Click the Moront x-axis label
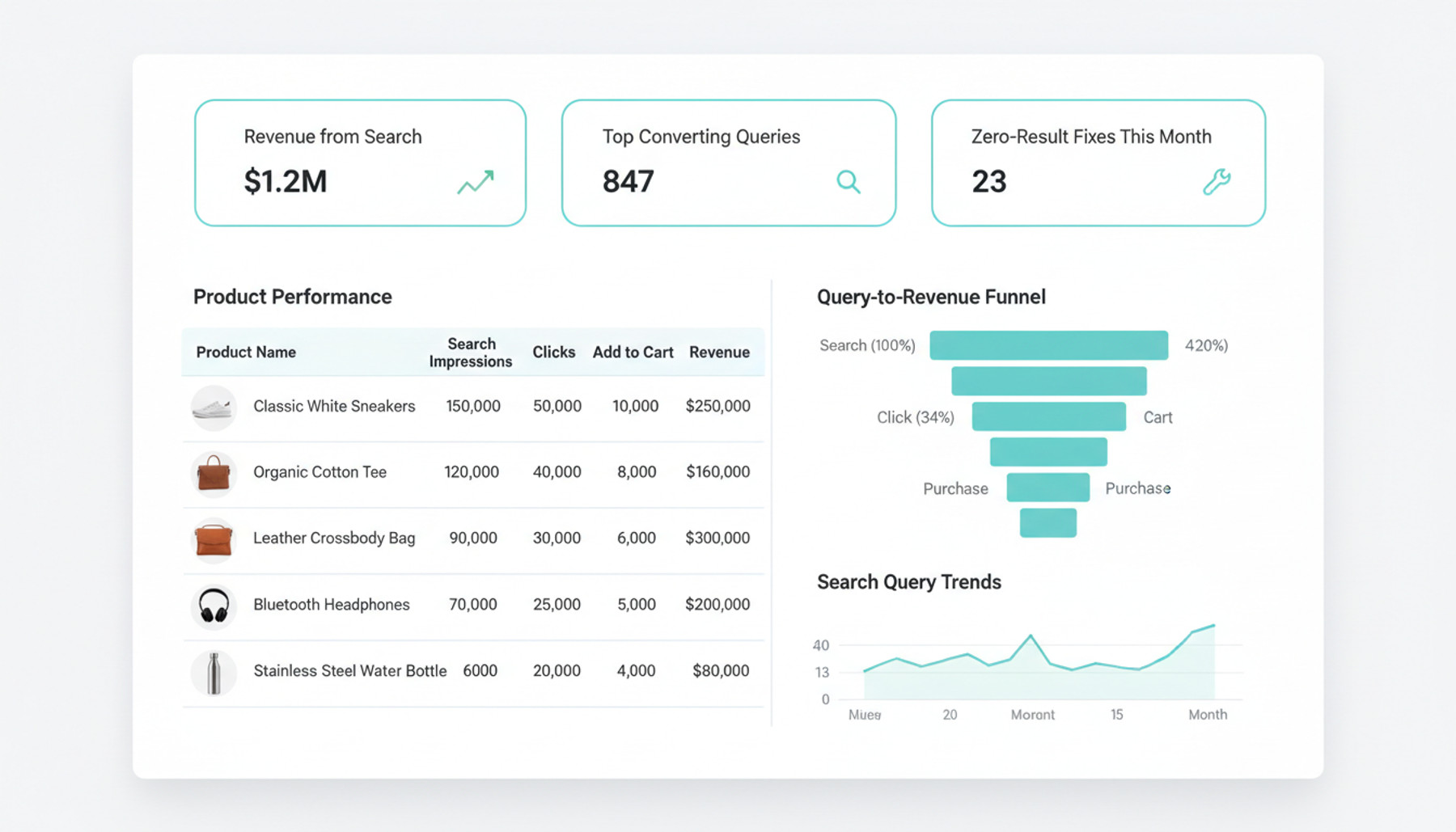The height and width of the screenshot is (832, 1456). pyautogui.click(x=1033, y=715)
